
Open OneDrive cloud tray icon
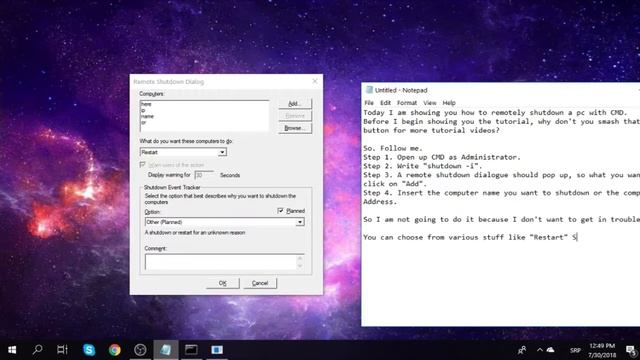[551, 350]
